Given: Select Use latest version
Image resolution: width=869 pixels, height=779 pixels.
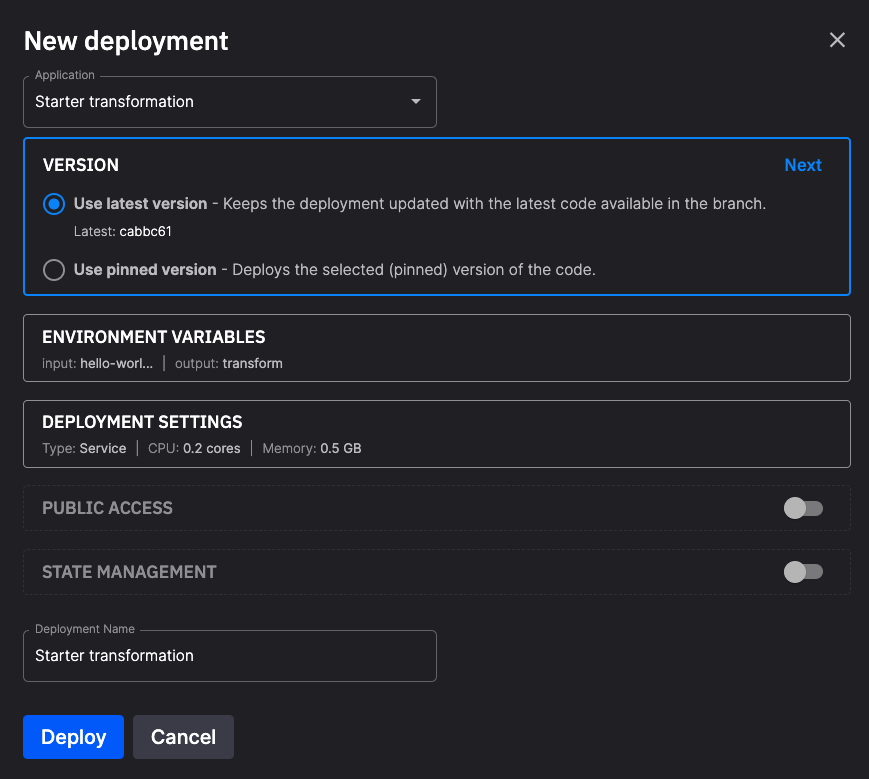Looking at the screenshot, I should (53, 204).
